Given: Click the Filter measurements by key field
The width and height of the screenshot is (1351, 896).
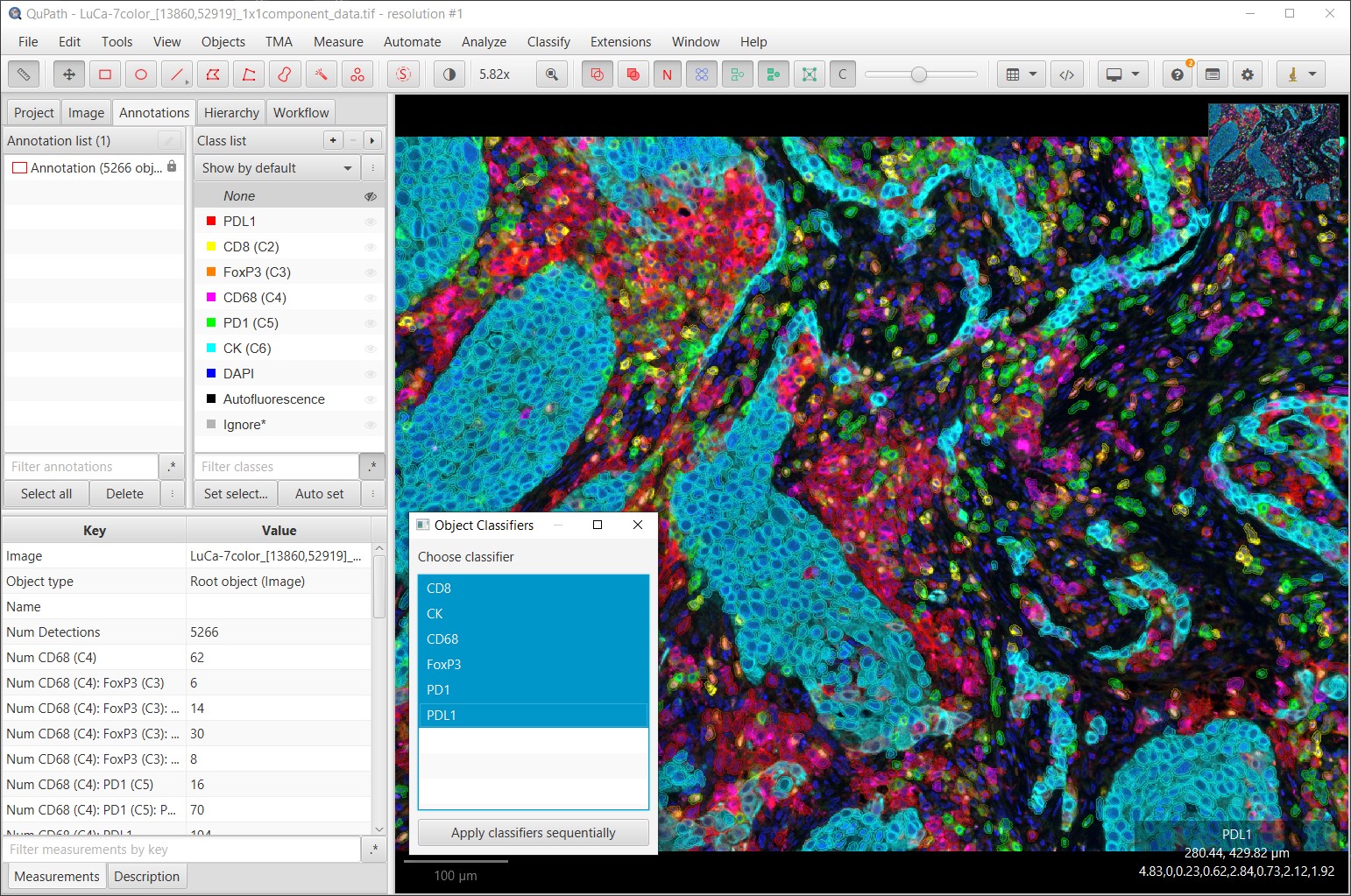Looking at the screenshot, I should pos(182,850).
